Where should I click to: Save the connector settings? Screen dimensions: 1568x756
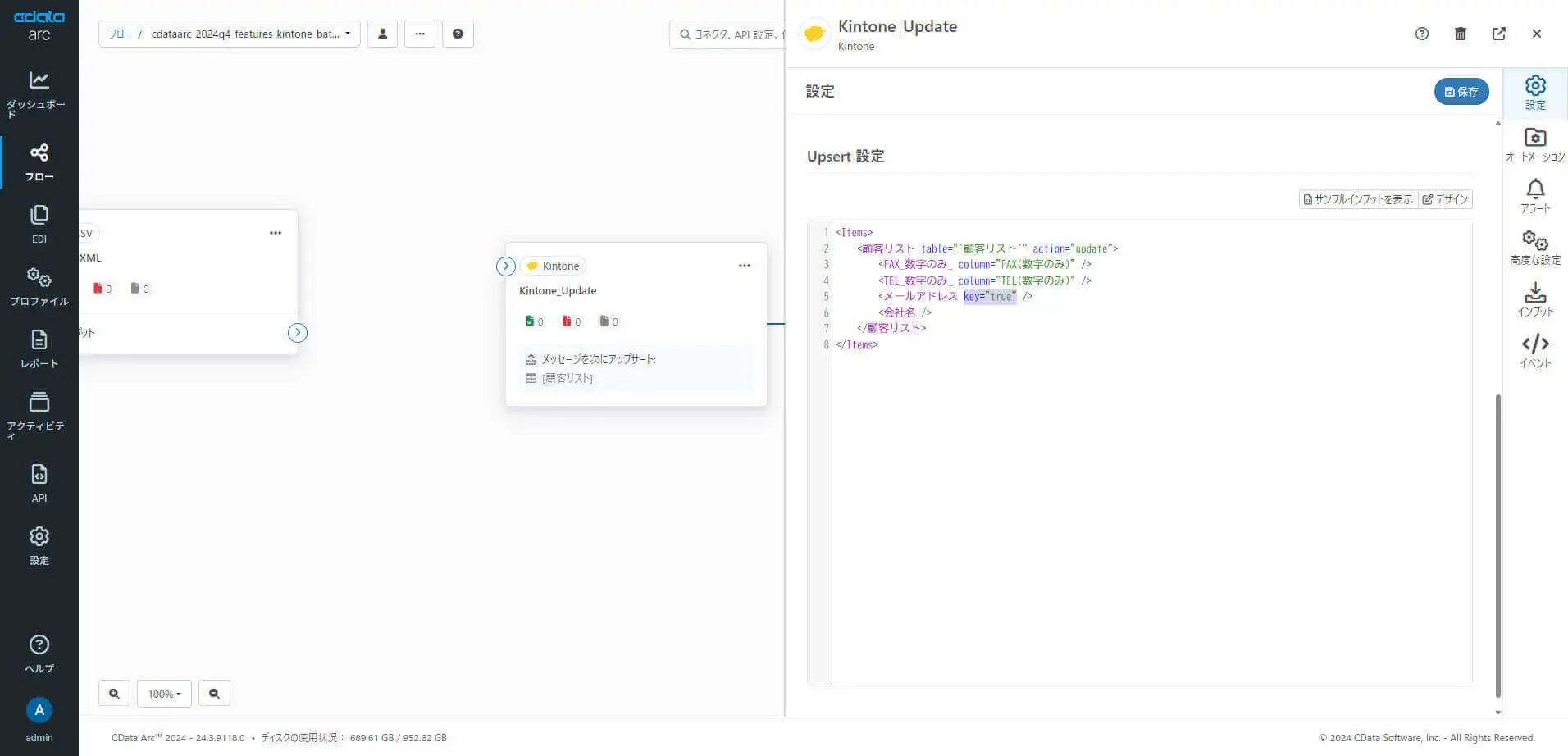(x=1461, y=92)
